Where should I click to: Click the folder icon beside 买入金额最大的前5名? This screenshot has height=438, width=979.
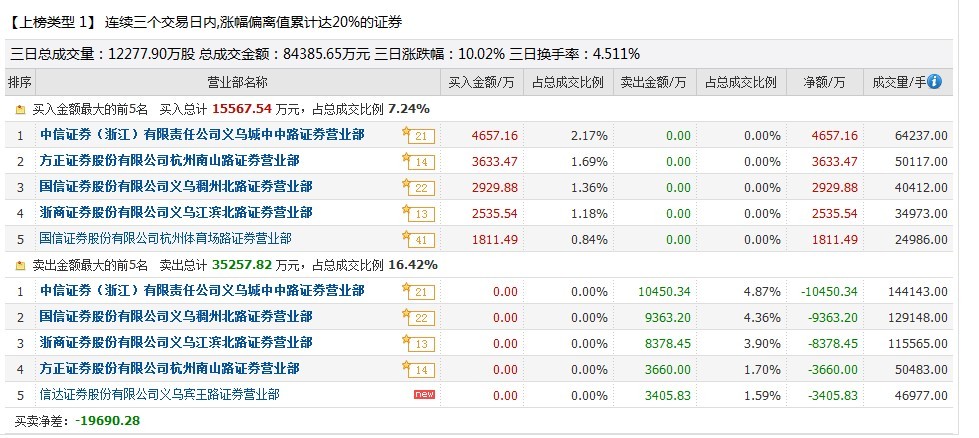click(20, 109)
